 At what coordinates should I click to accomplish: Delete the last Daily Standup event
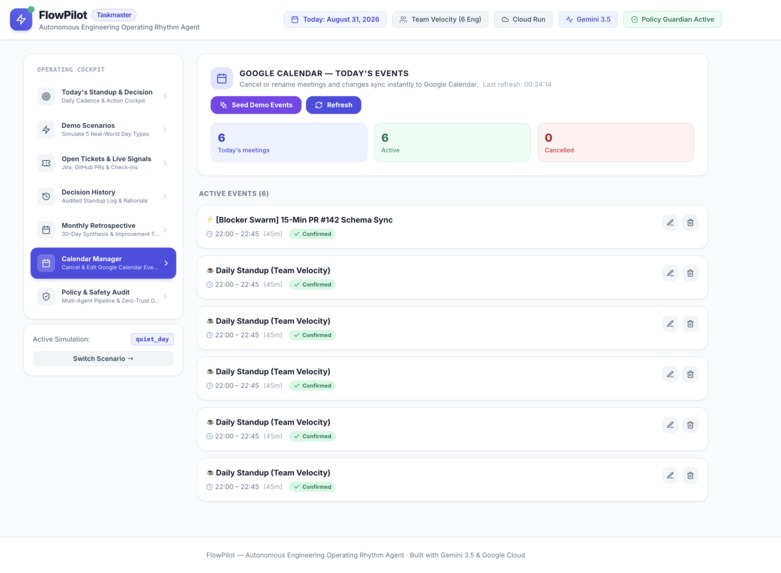click(690, 475)
